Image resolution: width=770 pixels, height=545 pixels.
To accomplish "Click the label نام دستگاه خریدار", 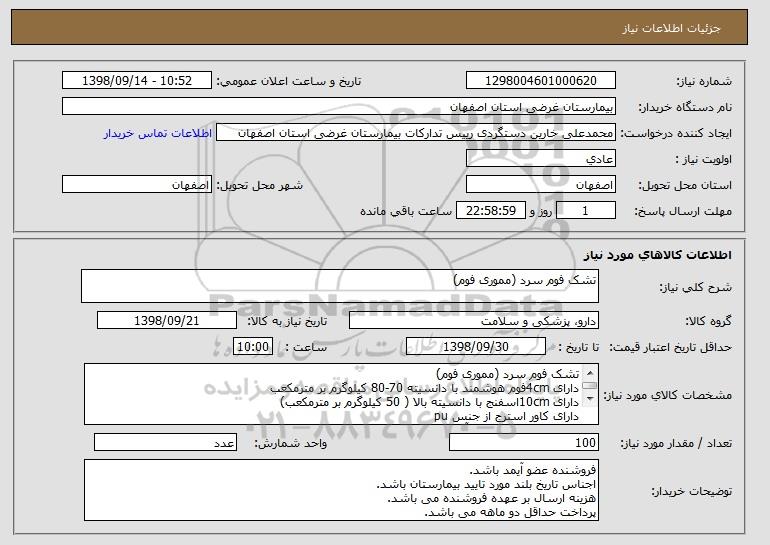I will click(x=685, y=107).
